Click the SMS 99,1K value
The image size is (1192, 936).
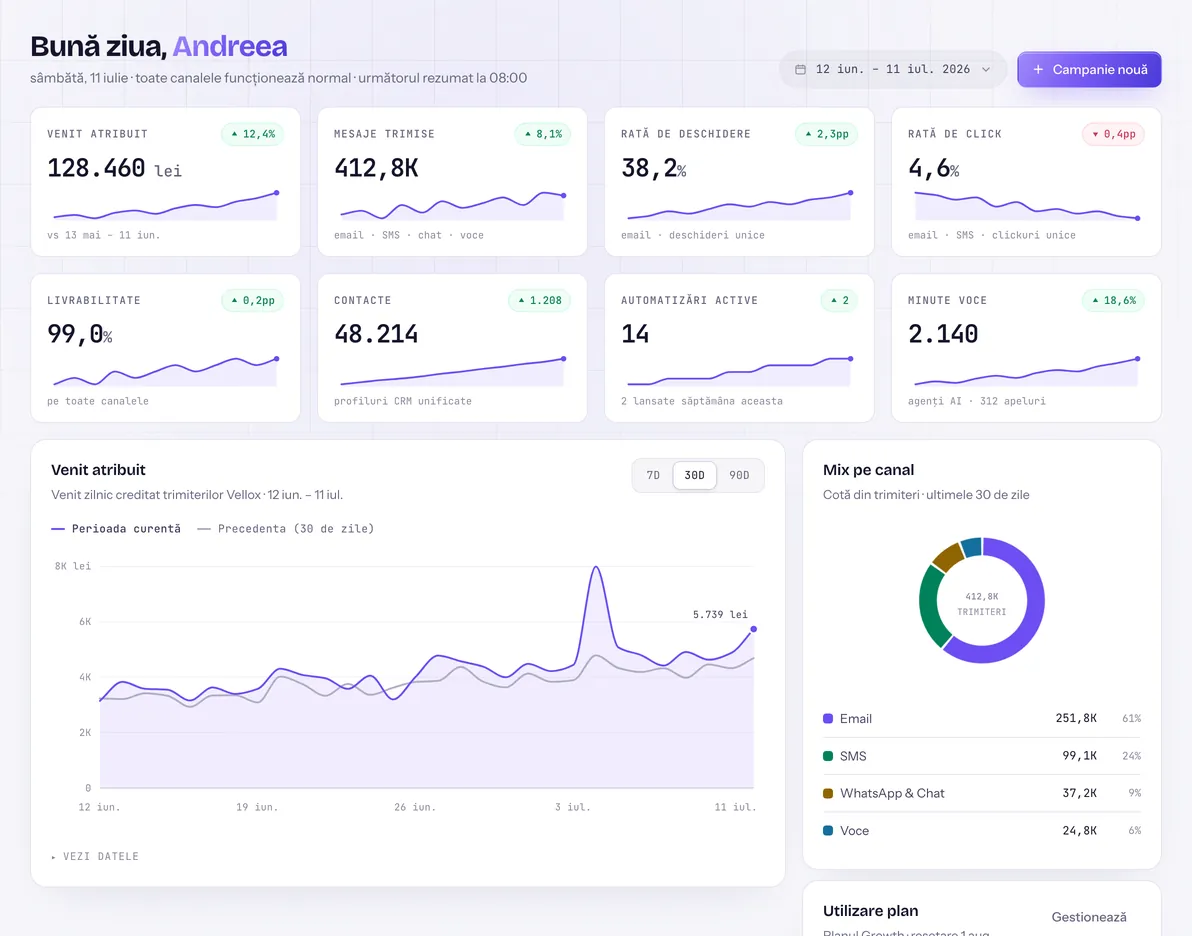coord(1079,756)
